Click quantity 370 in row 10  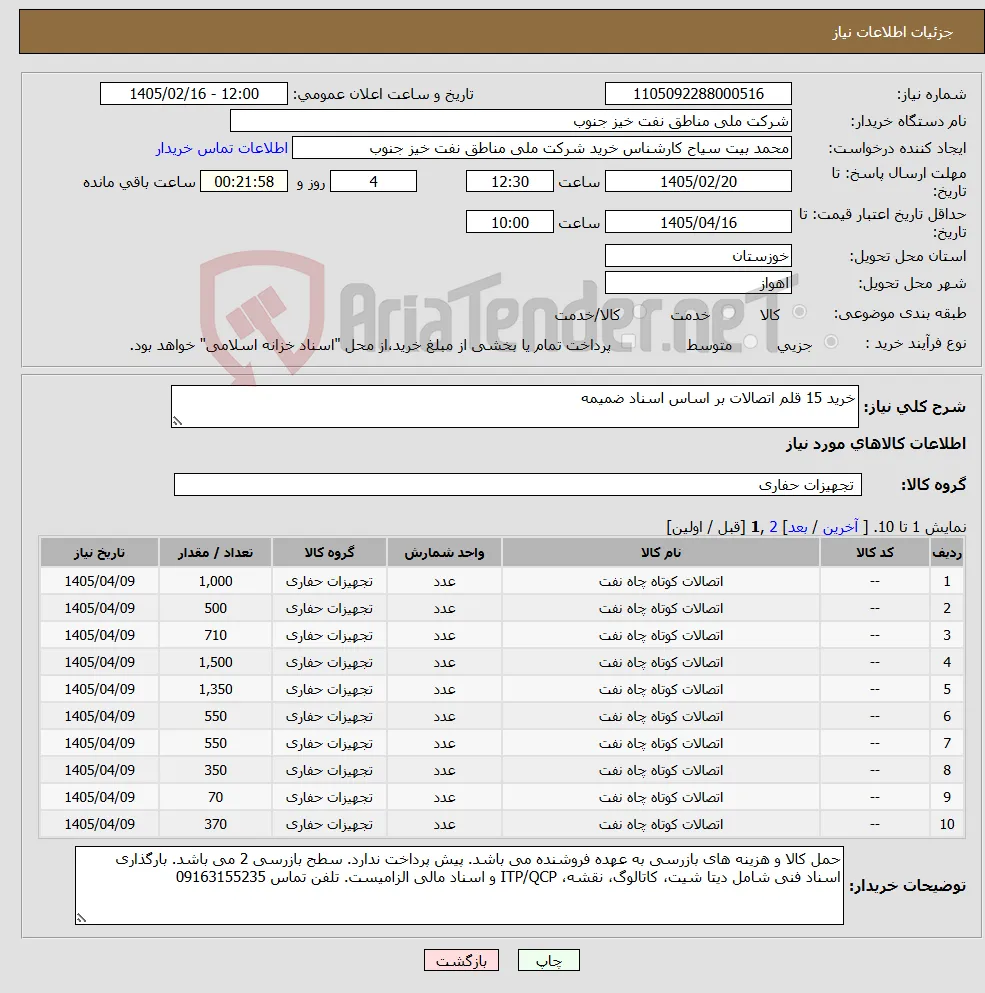click(215, 825)
